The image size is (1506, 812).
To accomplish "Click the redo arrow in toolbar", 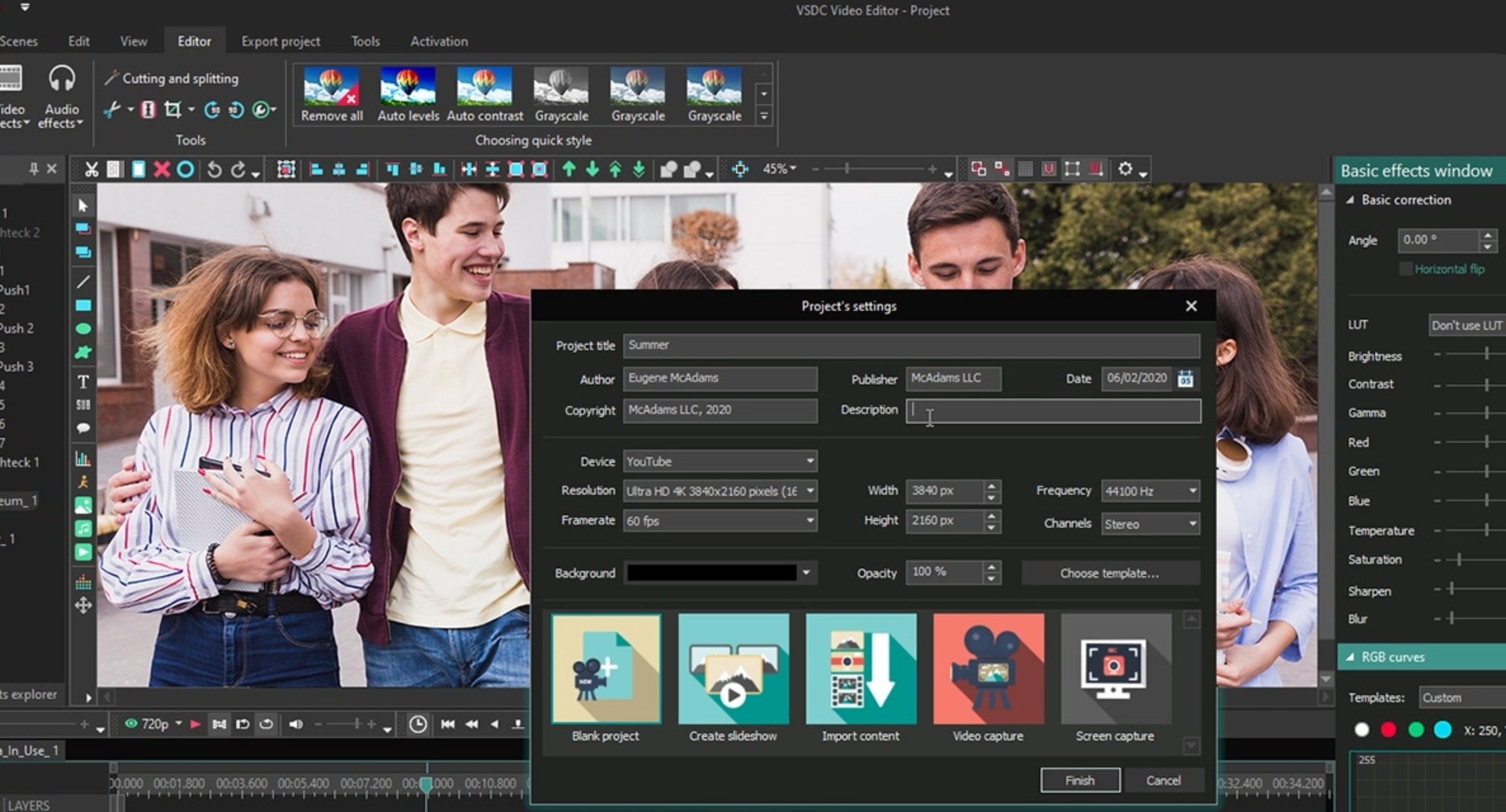I will 238,169.
